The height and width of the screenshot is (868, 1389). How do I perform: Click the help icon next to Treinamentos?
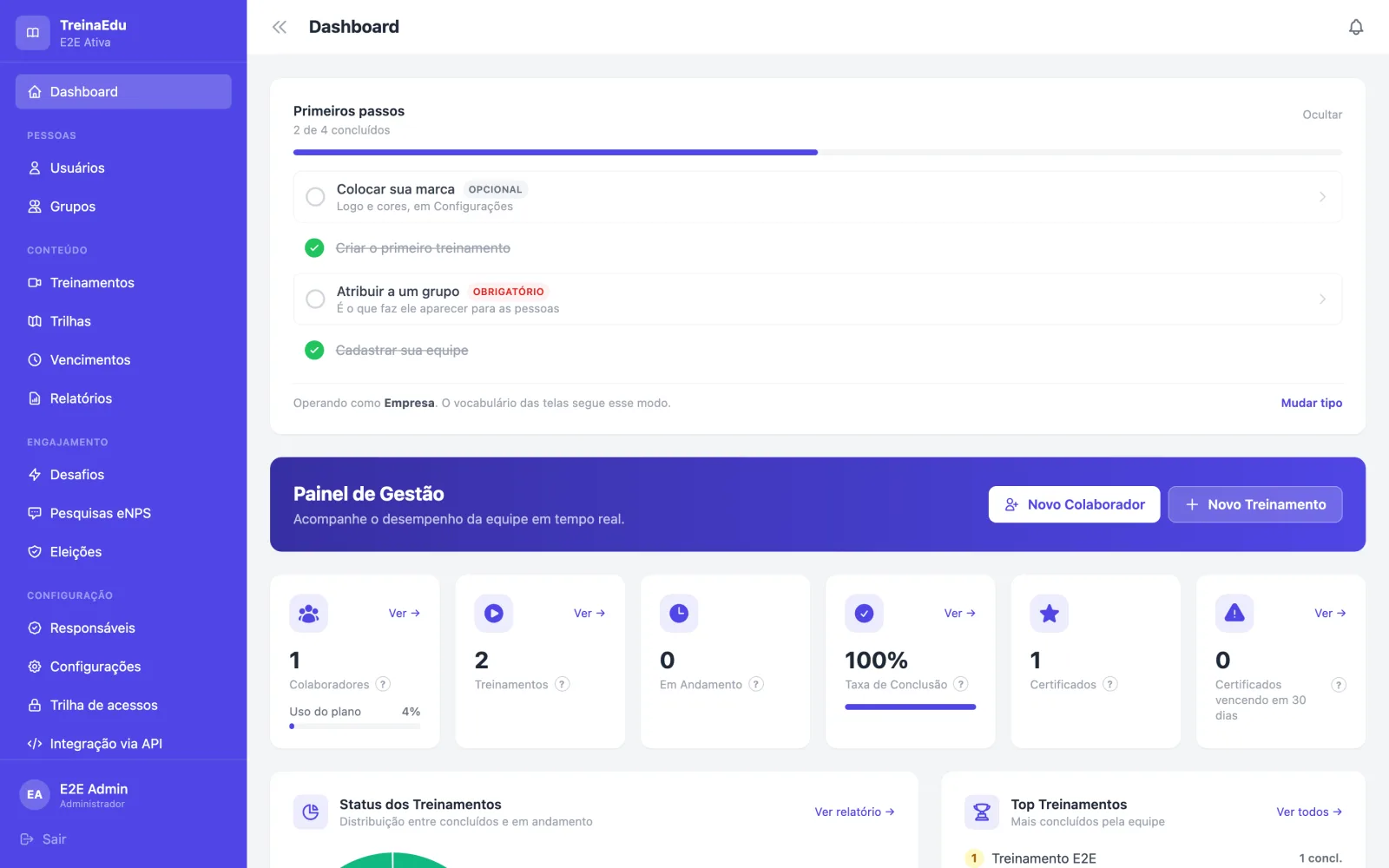563,684
